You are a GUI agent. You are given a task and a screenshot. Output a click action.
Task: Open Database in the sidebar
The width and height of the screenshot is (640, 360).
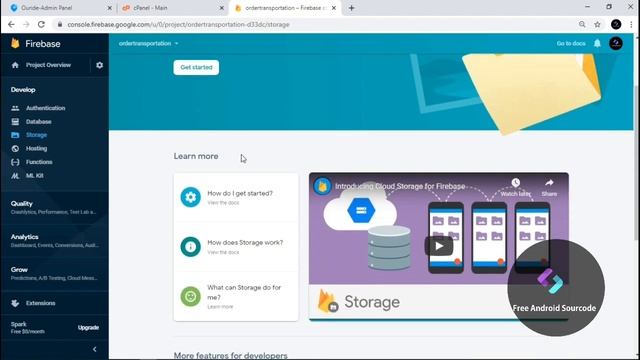39,122
